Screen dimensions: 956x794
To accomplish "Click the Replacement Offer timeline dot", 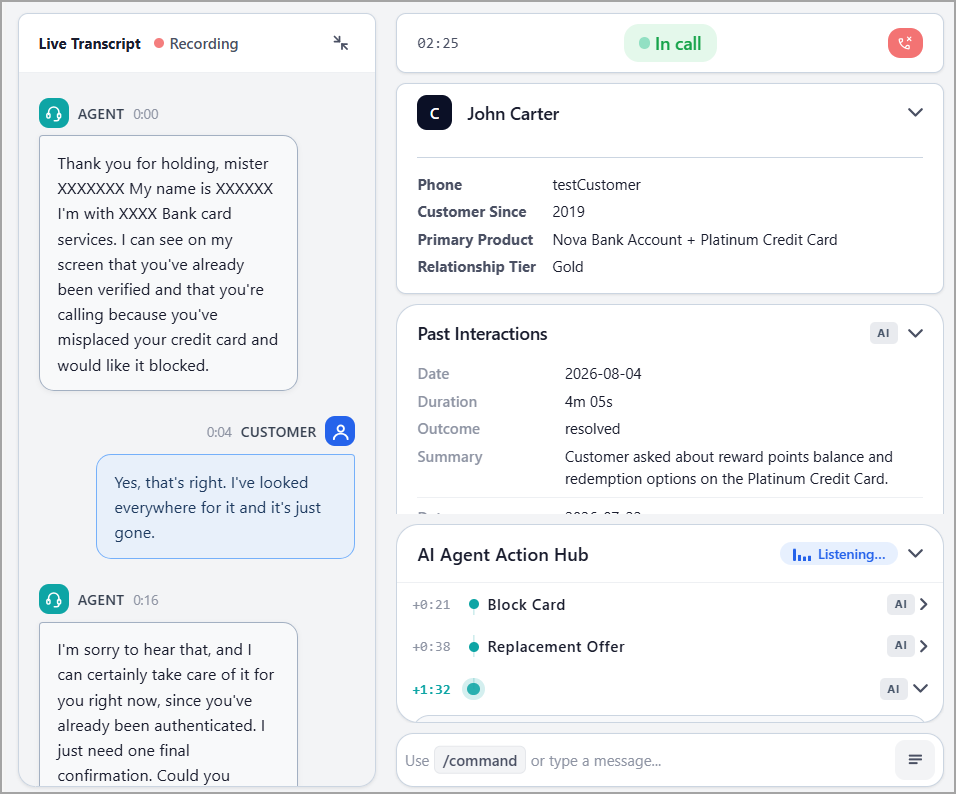I will click(x=474, y=646).
